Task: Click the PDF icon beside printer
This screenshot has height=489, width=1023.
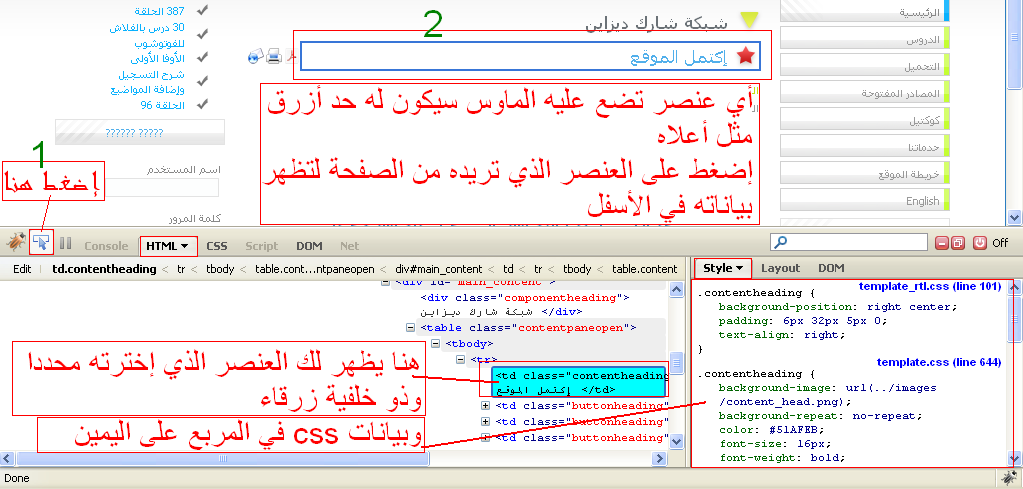Action: point(293,57)
